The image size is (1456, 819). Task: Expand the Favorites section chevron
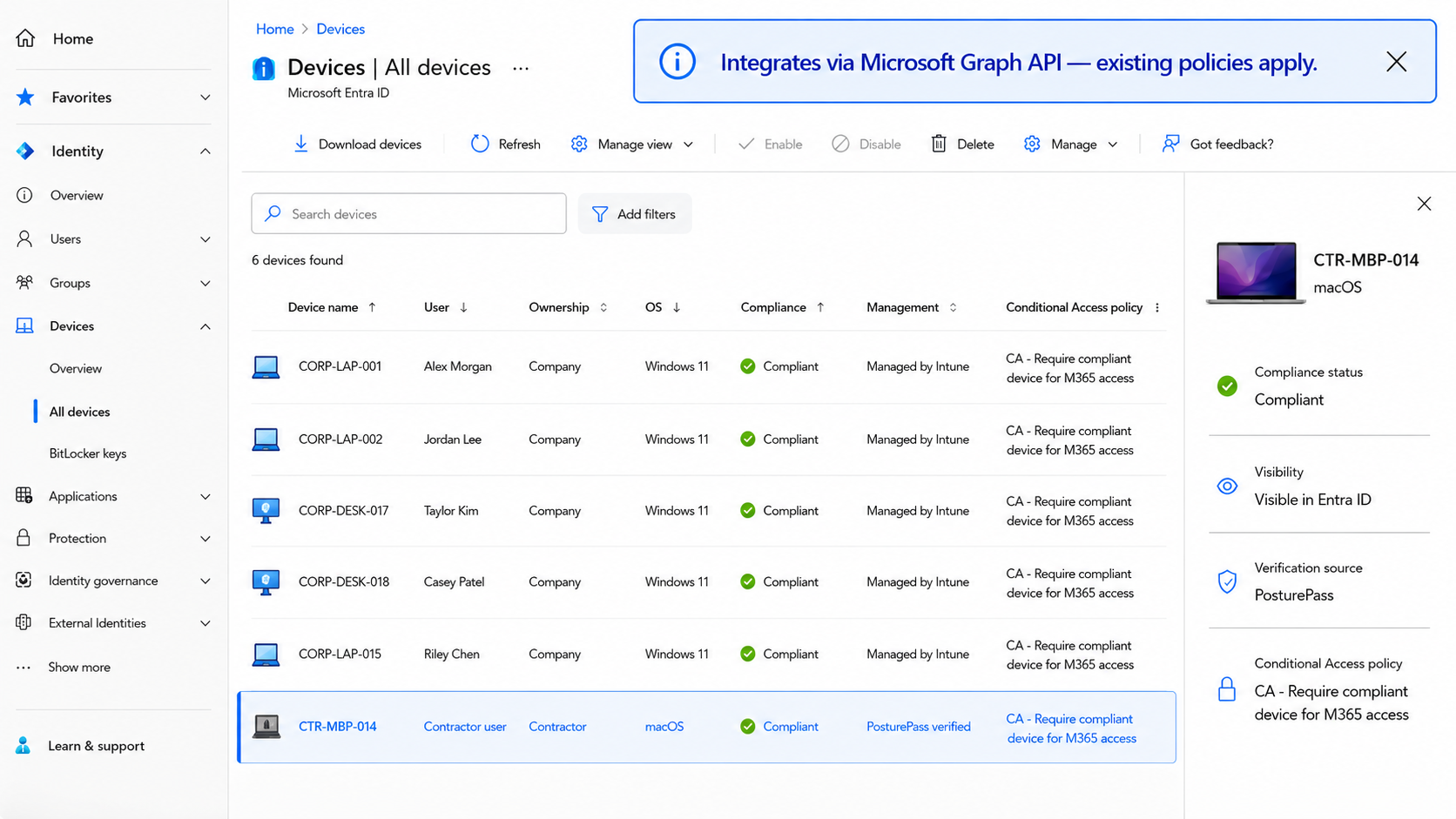click(x=206, y=97)
